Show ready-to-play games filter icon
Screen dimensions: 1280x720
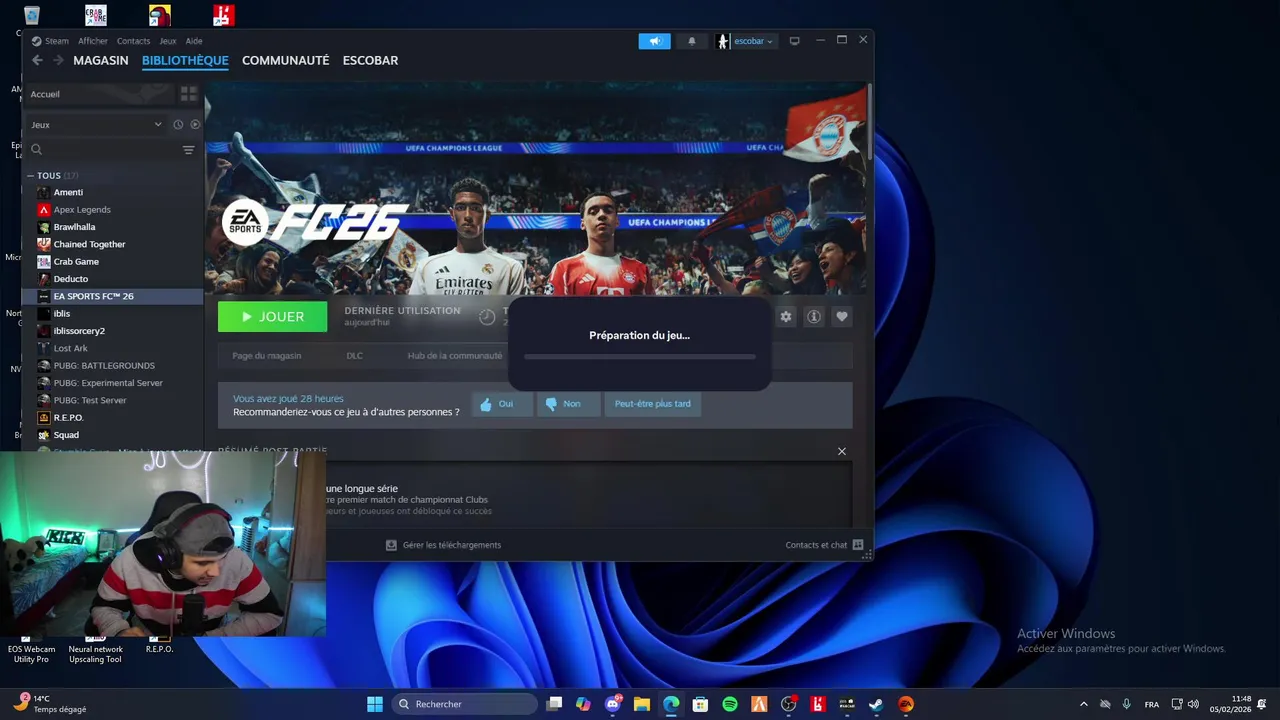195,125
